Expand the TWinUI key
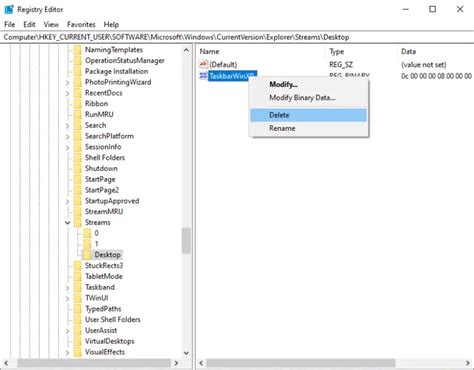Image resolution: width=474 pixels, height=370 pixels. 68,298
